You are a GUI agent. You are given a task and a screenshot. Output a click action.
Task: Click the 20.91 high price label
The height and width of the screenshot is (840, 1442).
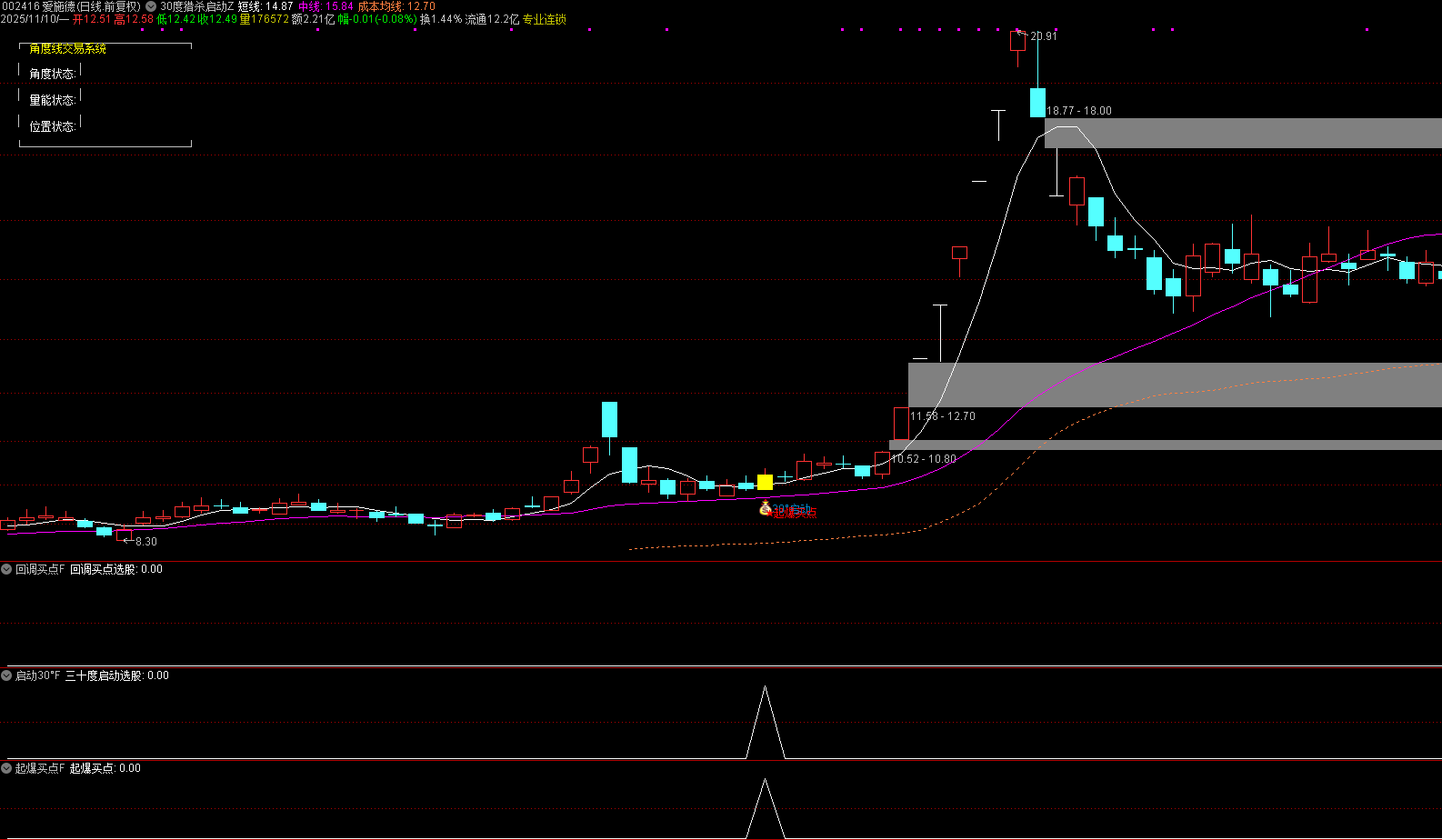pyautogui.click(x=1043, y=36)
